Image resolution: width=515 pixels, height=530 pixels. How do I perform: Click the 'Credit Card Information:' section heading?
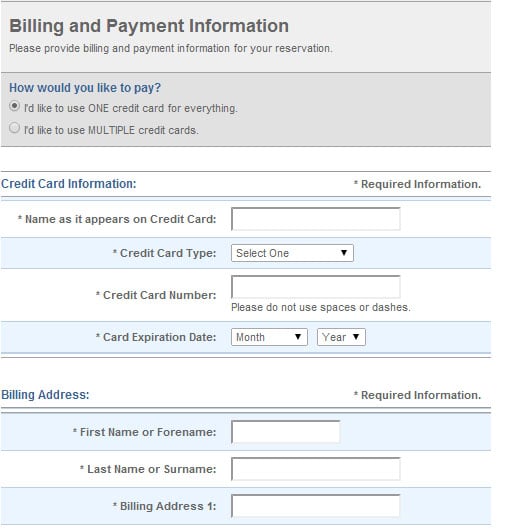(x=69, y=184)
